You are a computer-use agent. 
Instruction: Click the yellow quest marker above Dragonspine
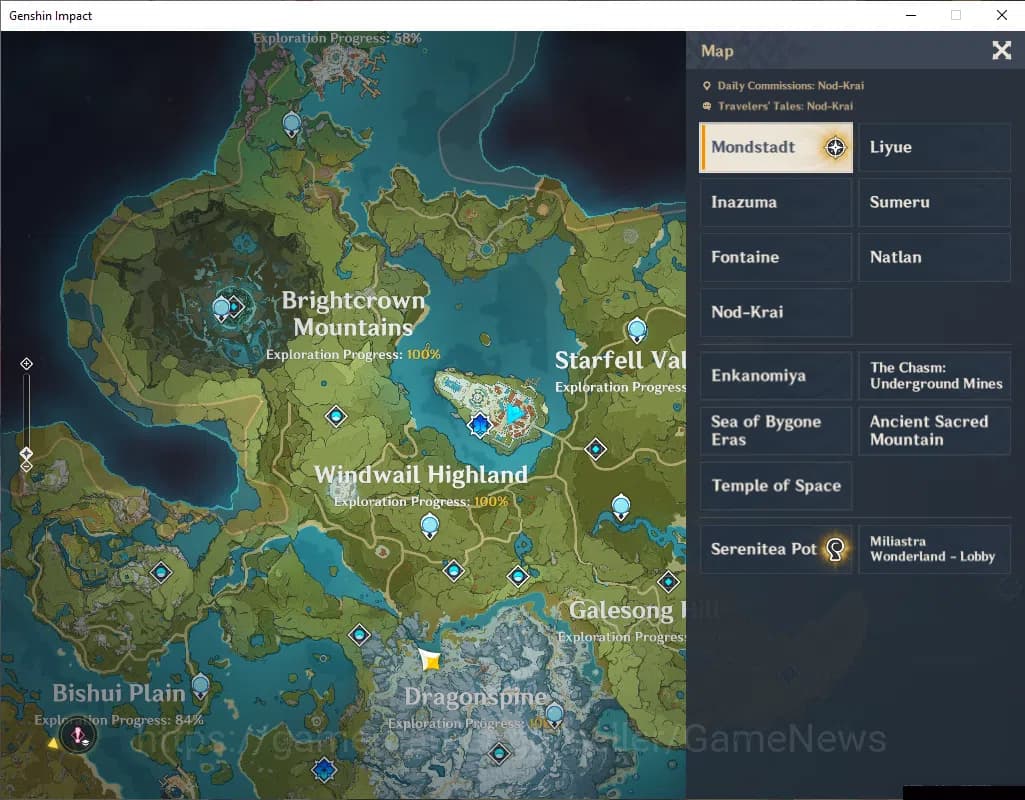coord(430,660)
